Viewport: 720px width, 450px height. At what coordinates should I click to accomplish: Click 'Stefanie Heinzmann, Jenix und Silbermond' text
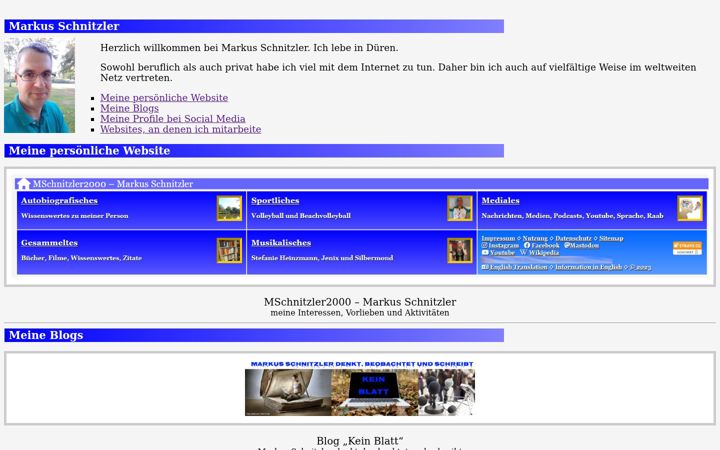(x=322, y=258)
